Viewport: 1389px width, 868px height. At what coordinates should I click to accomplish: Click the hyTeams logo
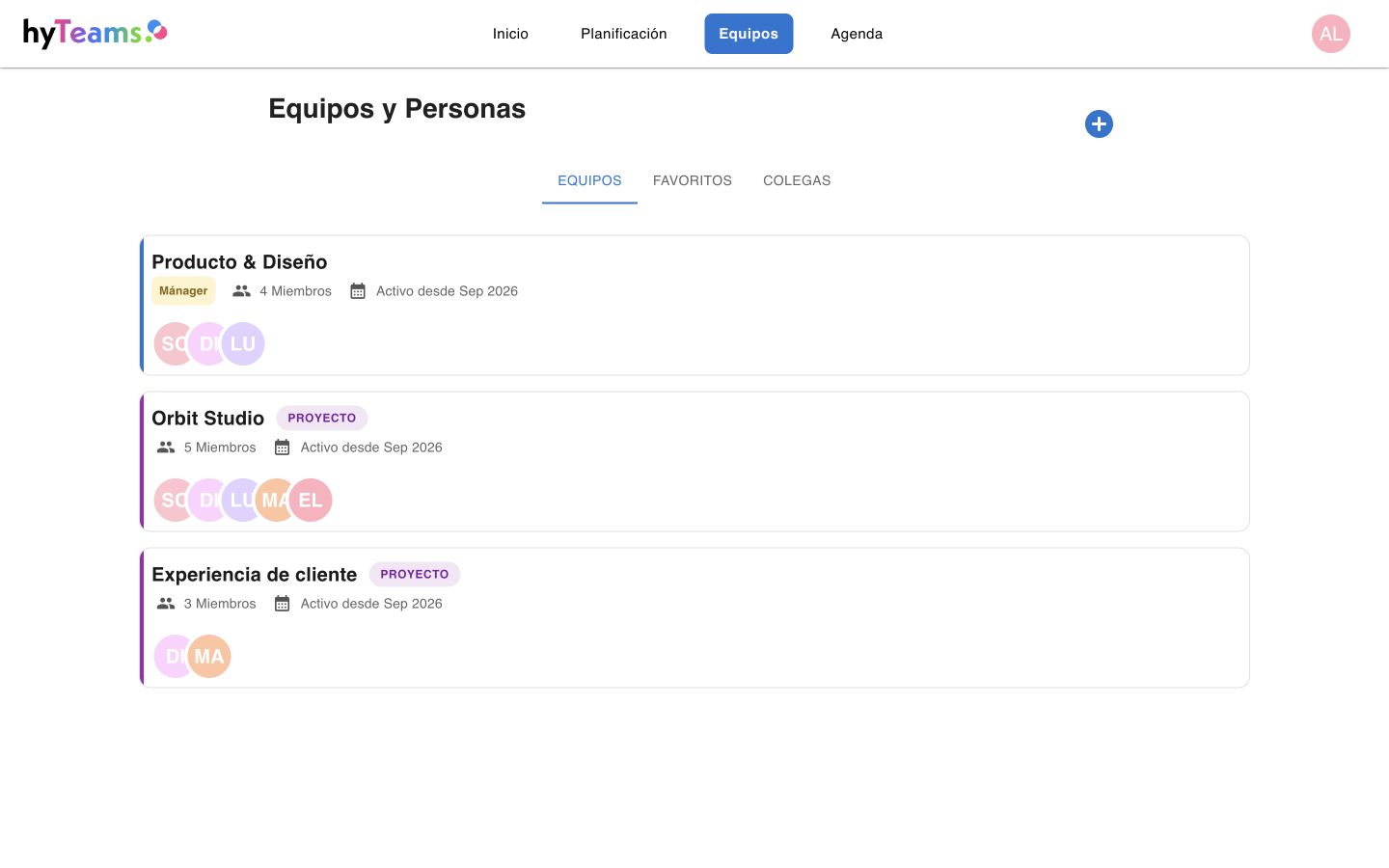pyautogui.click(x=95, y=33)
